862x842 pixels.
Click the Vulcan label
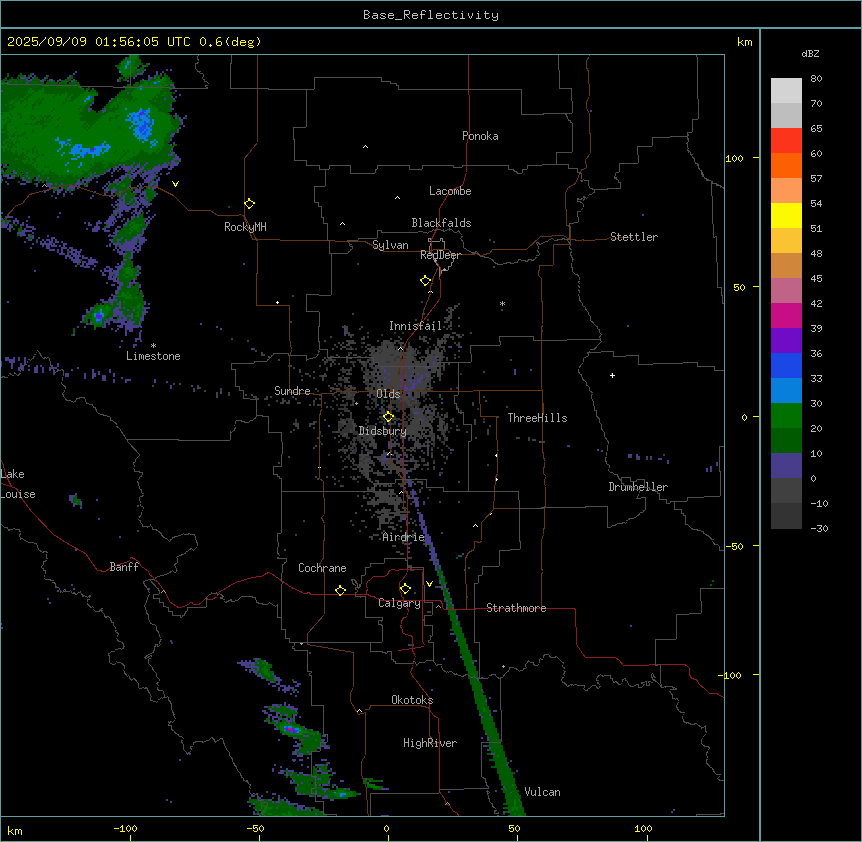coord(542,792)
